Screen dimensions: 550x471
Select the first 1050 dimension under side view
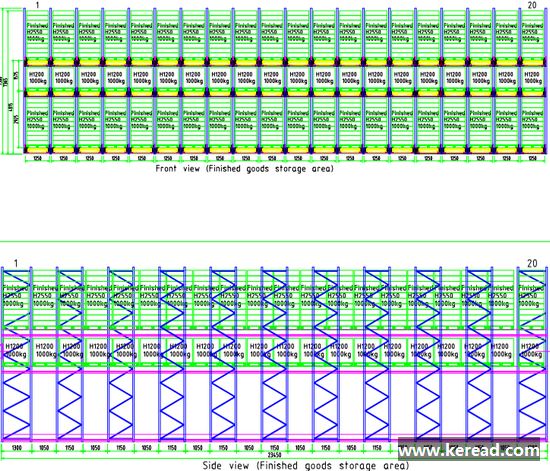44,448
